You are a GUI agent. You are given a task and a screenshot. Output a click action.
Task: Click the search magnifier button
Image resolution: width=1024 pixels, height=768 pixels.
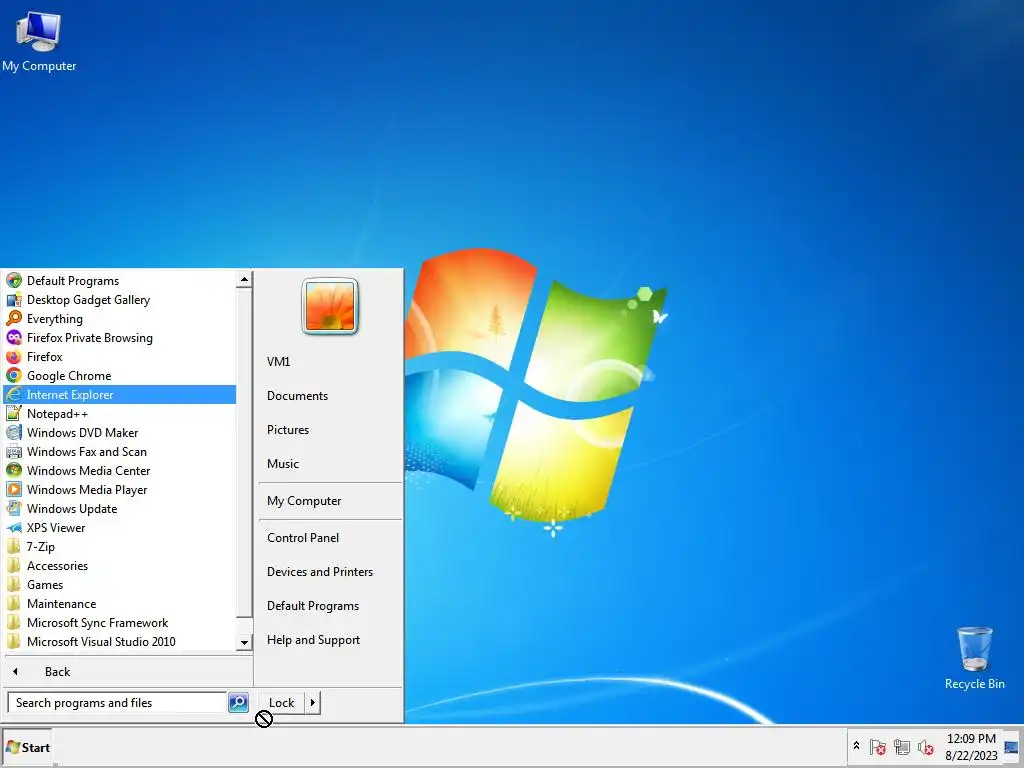[x=238, y=703]
